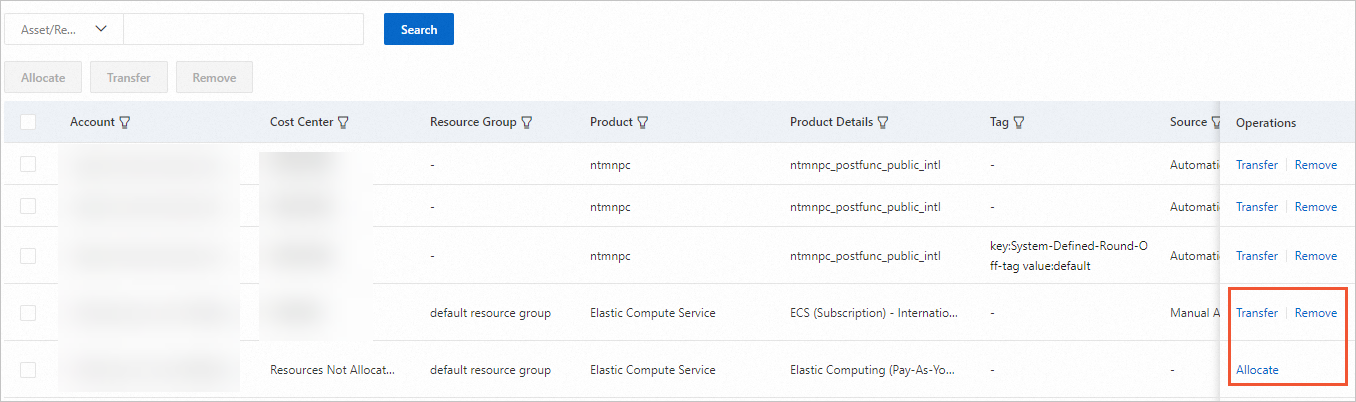Image resolution: width=1356 pixels, height=402 pixels.
Task: Click the Allocate button above the table
Action: pos(43,78)
